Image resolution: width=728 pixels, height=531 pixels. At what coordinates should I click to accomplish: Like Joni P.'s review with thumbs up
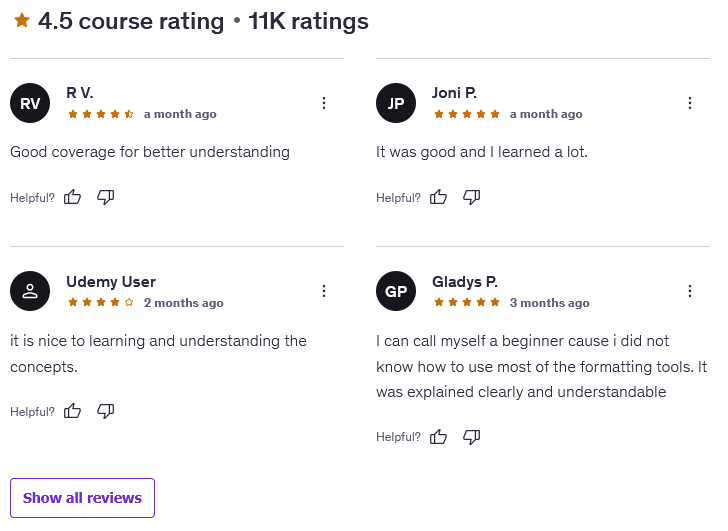coord(438,197)
